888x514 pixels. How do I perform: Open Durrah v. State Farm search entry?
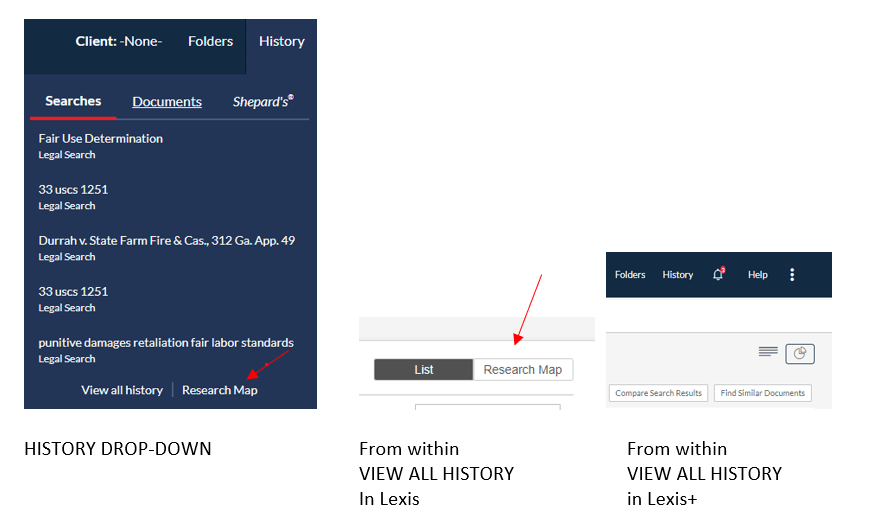166,241
